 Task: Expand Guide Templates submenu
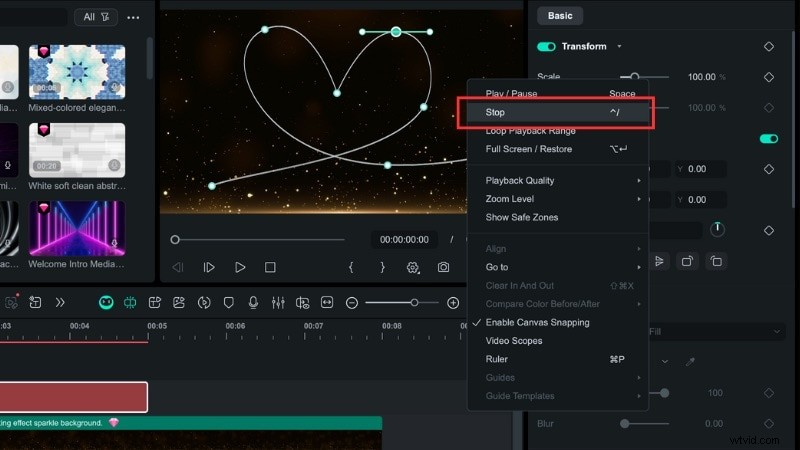pos(557,396)
